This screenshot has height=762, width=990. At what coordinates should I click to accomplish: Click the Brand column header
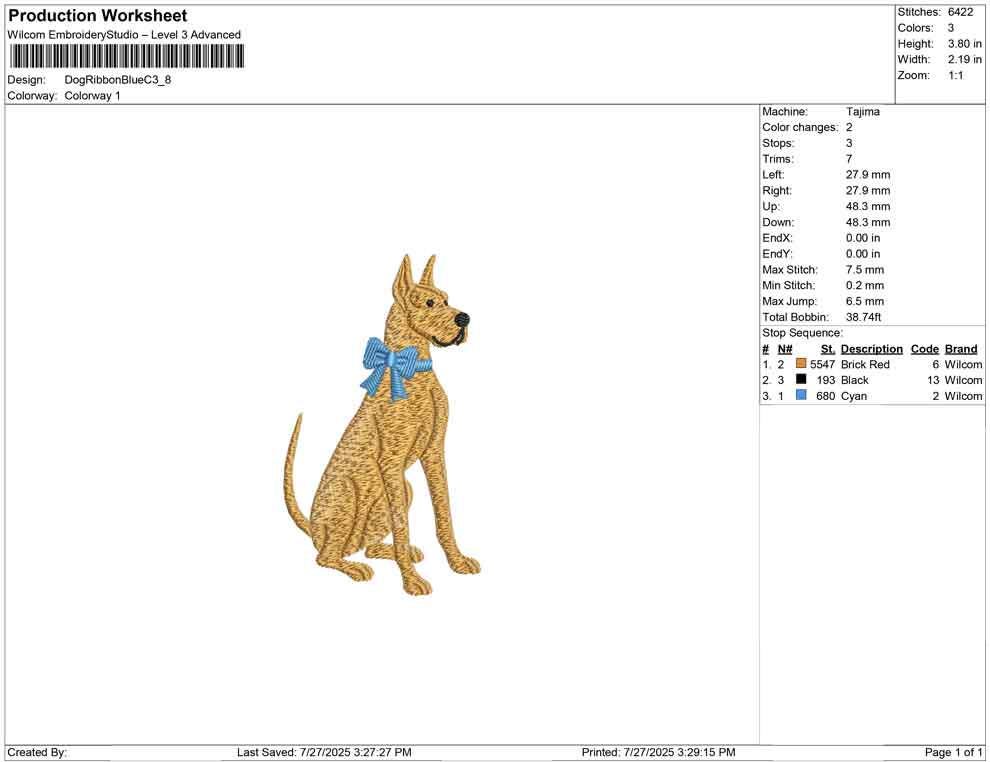(x=960, y=348)
